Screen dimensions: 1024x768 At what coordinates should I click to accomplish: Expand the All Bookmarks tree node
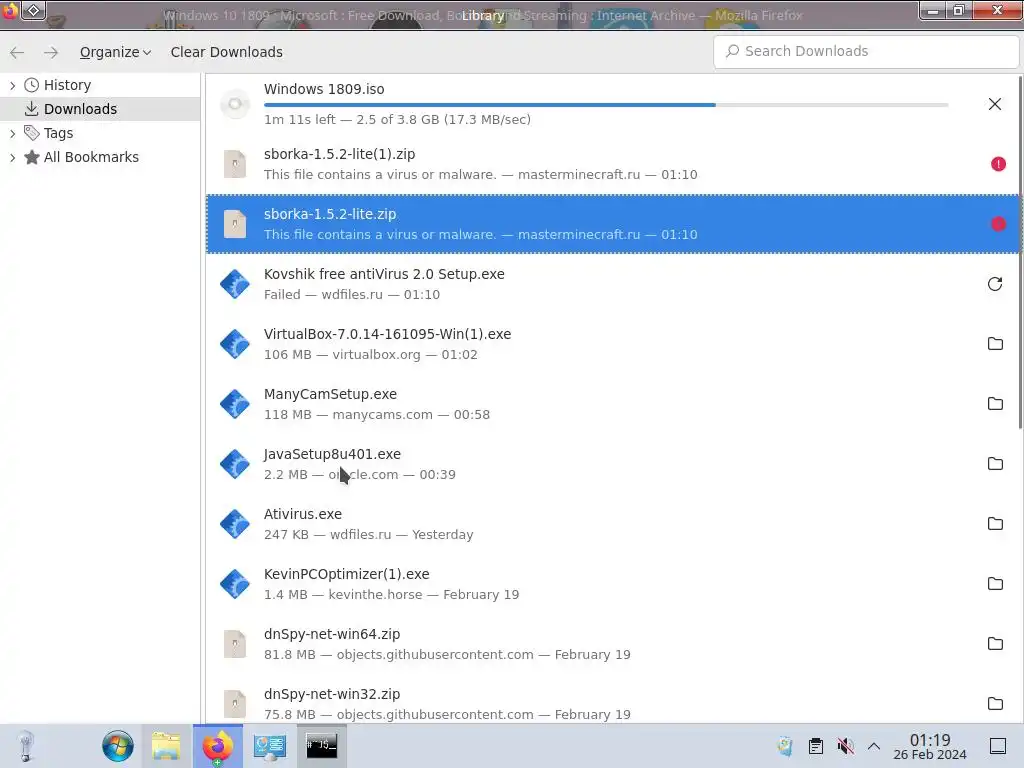point(12,157)
